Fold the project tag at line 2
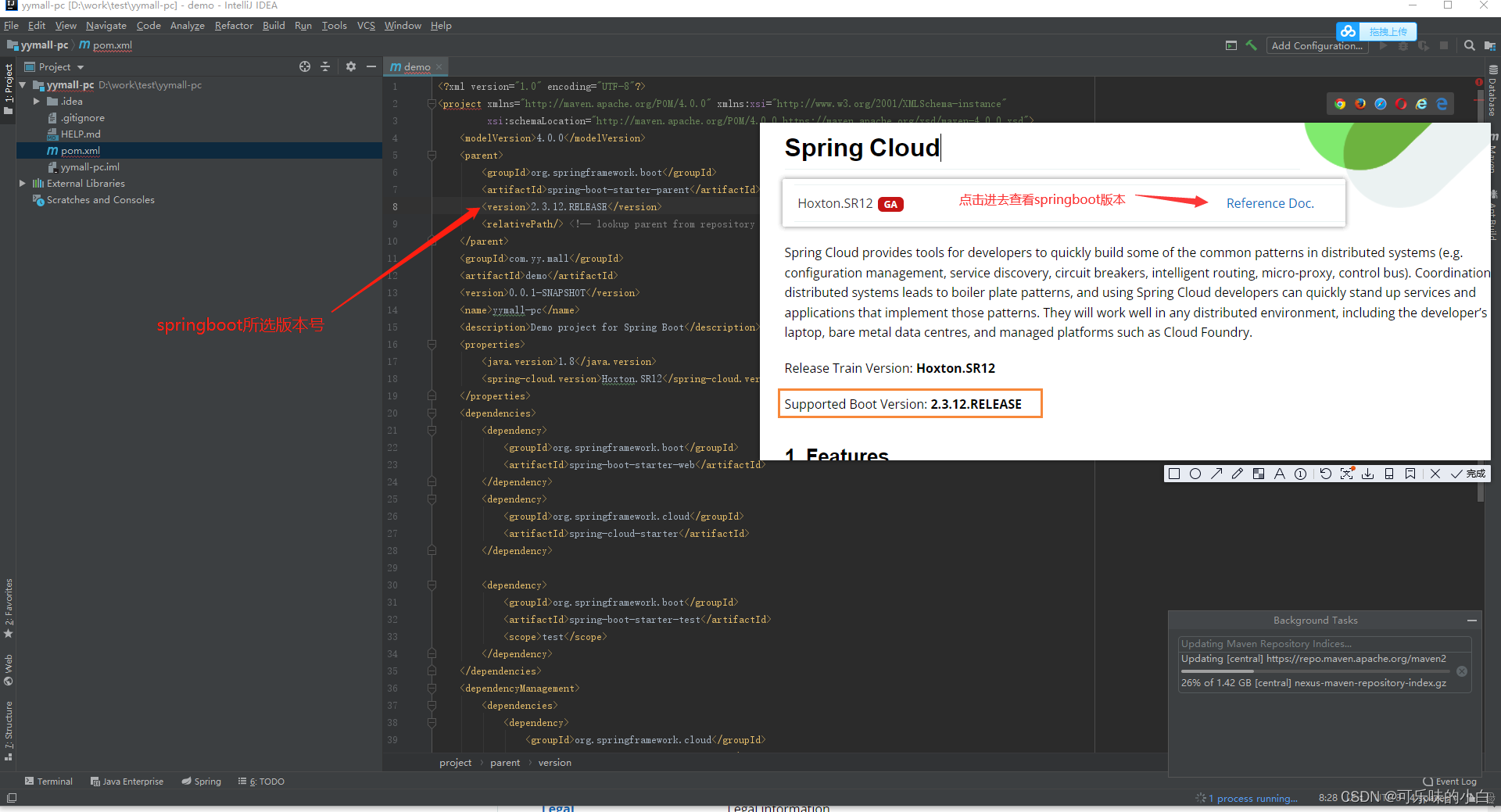This screenshot has width=1501, height=812. [432, 104]
